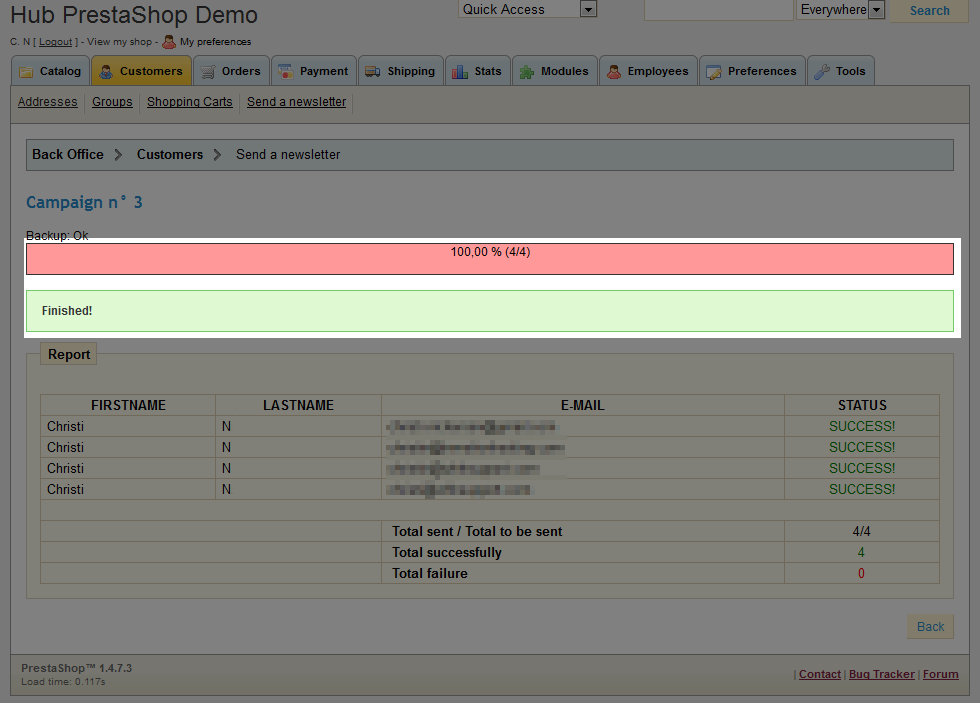This screenshot has height=703, width=980.
Task: Click the Customers tab person icon
Action: point(106,72)
